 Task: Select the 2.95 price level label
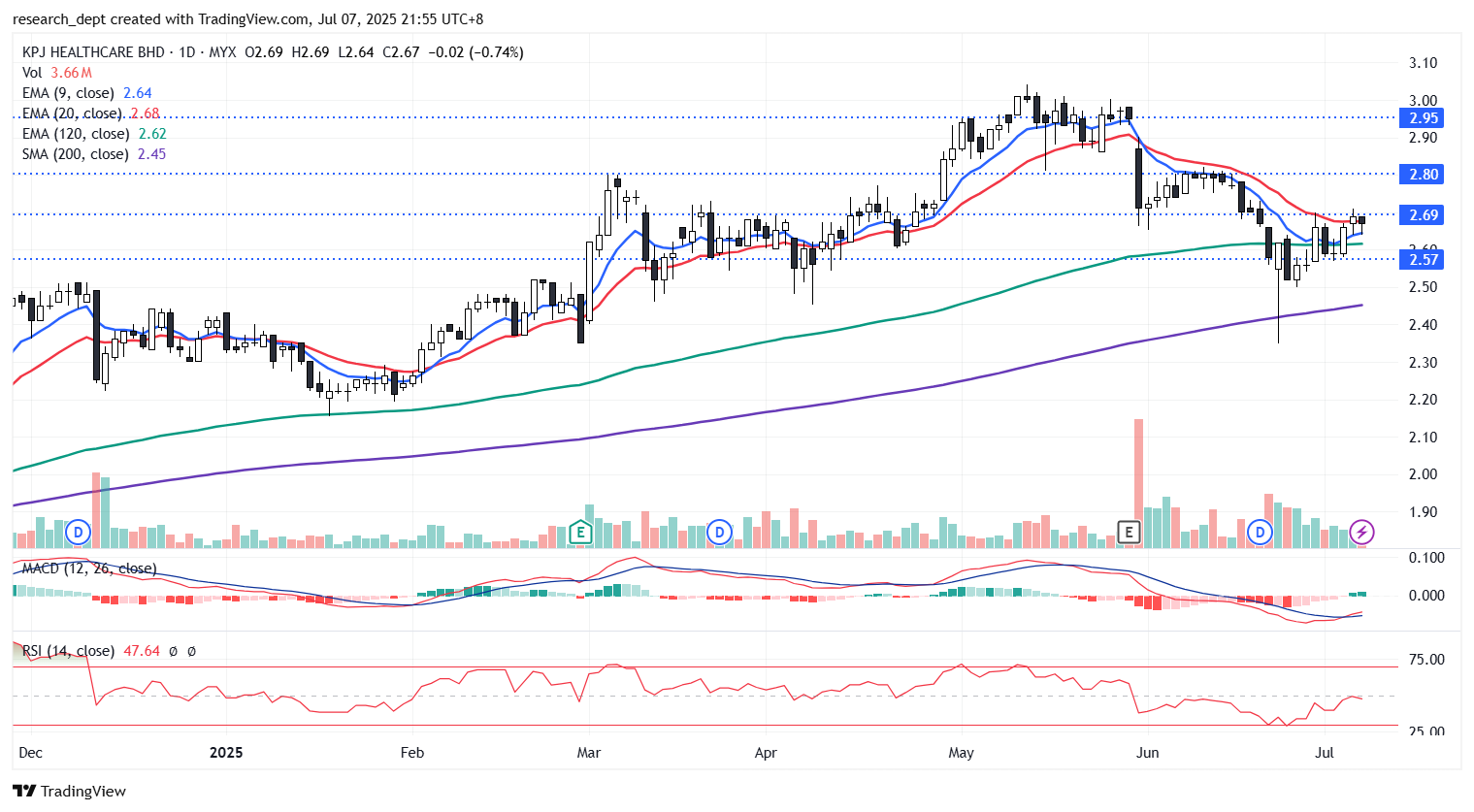coord(1424,118)
